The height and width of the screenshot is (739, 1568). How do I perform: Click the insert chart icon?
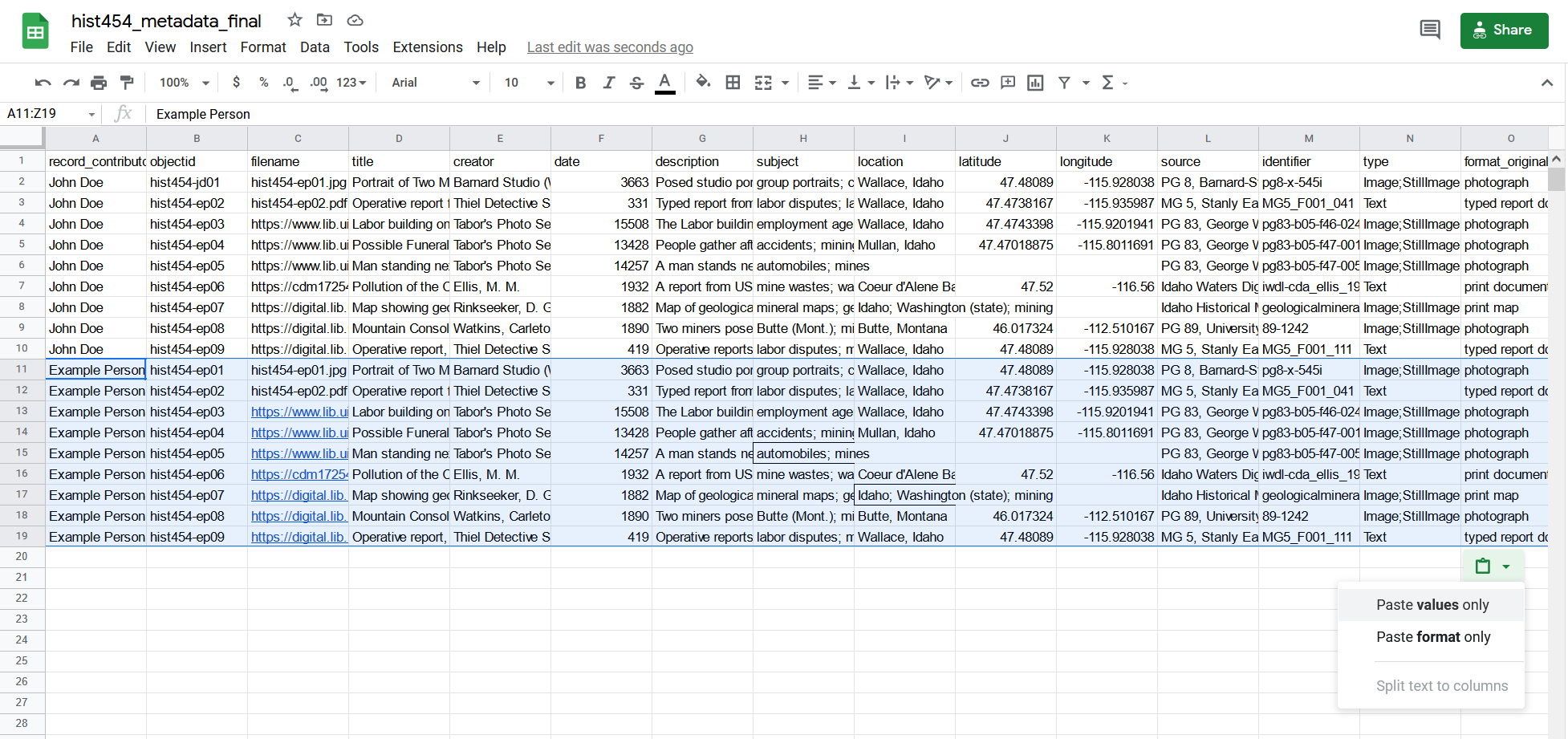[x=1035, y=83]
